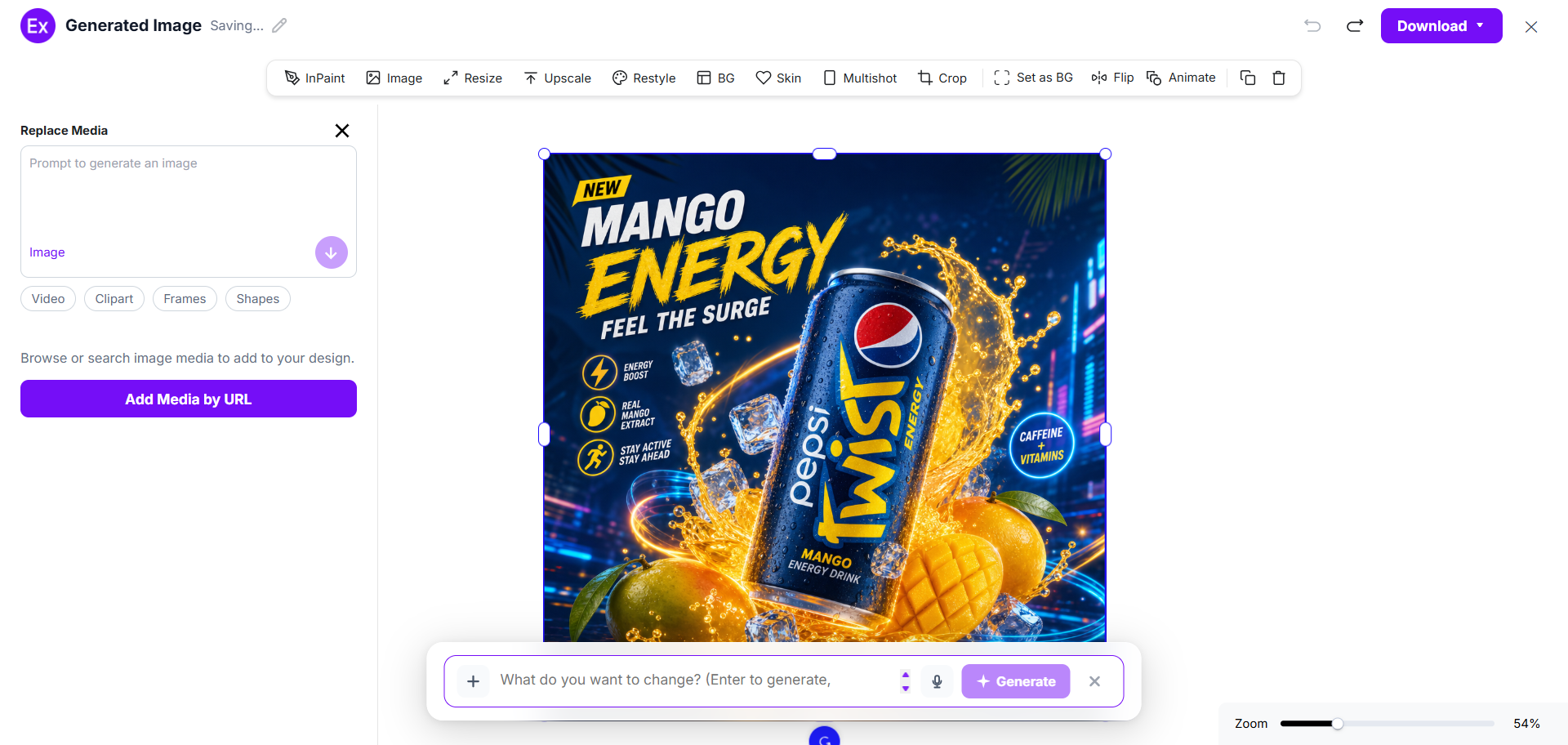
Task: Click the left-middle resize handle
Action: 545,435
